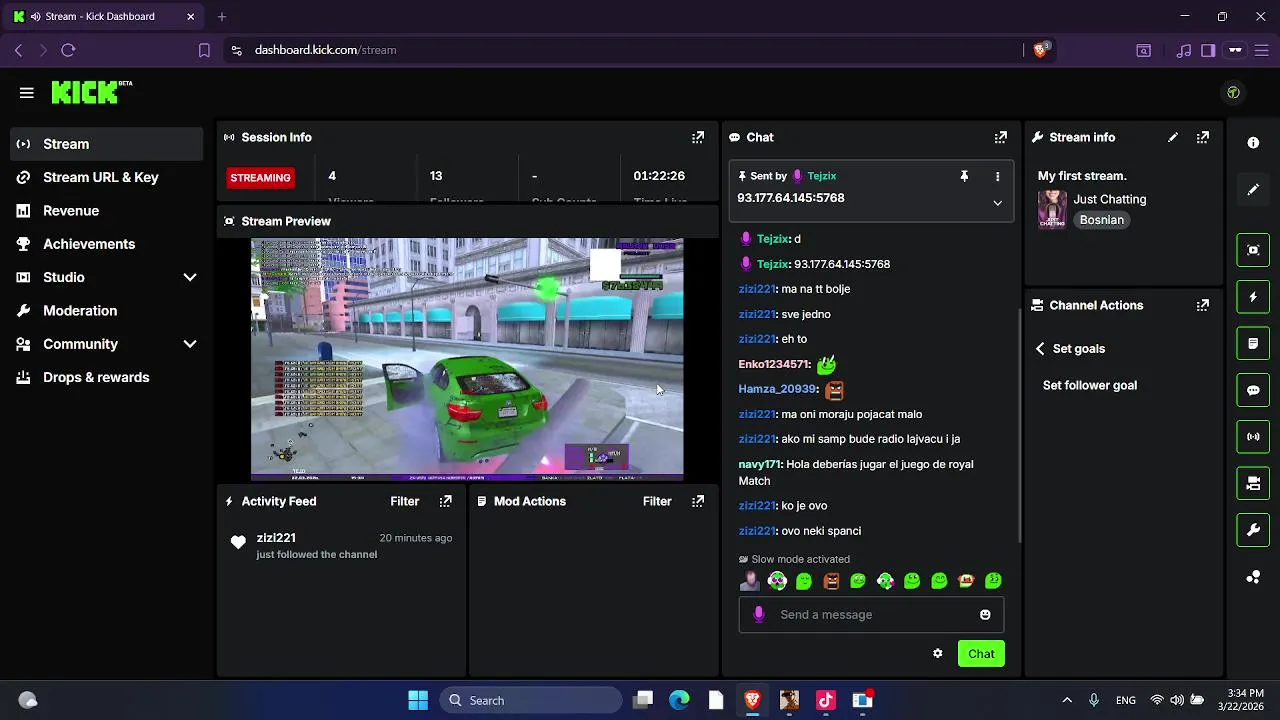Open a new browser tab
Image resolution: width=1280 pixels, height=720 pixels.
click(x=222, y=16)
